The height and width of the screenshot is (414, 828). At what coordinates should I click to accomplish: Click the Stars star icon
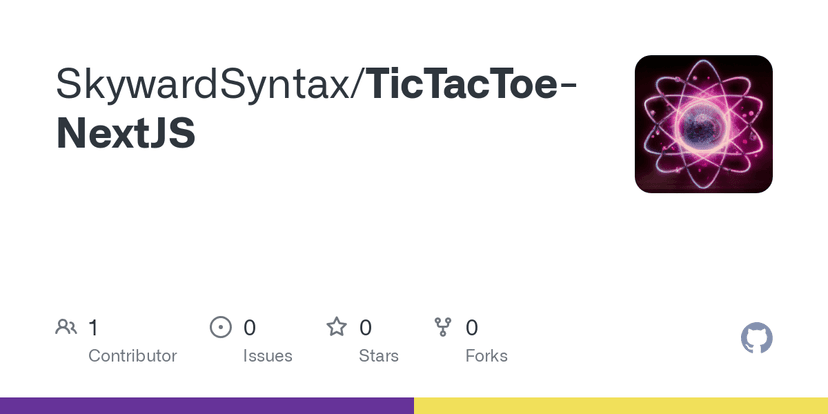click(337, 327)
